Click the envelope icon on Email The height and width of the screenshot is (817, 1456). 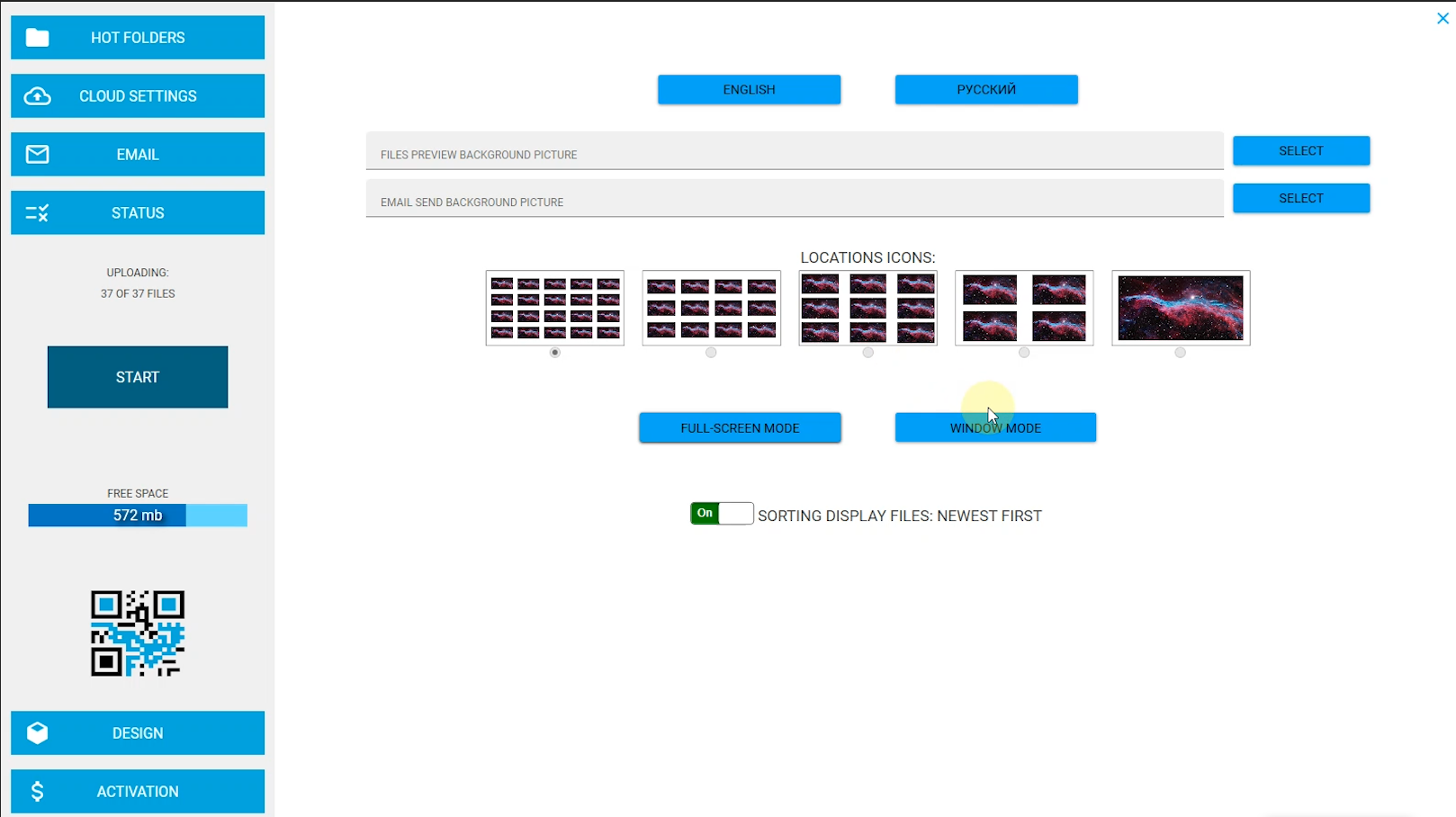tap(37, 155)
